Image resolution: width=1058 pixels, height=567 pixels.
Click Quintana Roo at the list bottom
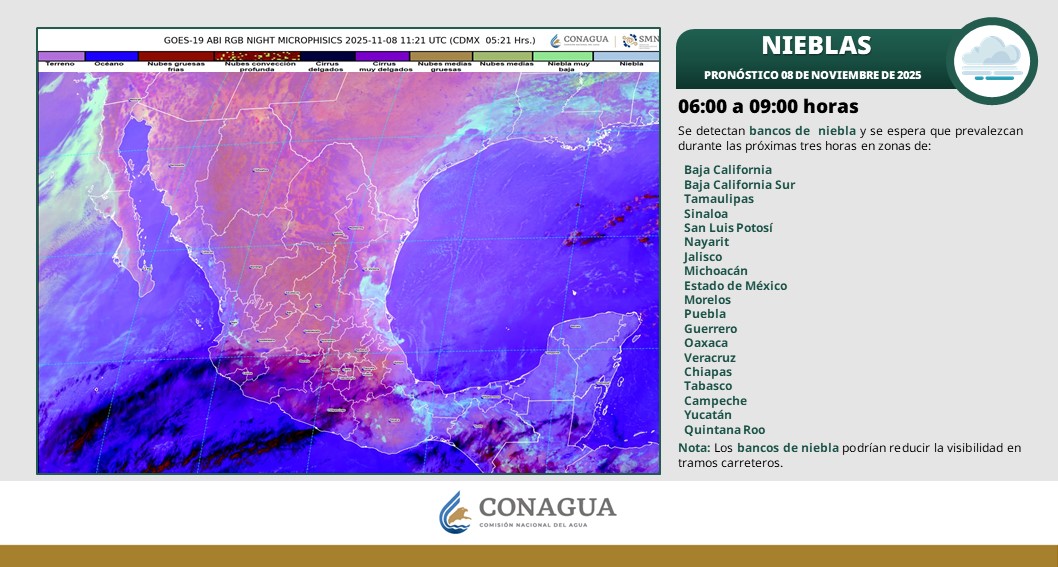724,430
